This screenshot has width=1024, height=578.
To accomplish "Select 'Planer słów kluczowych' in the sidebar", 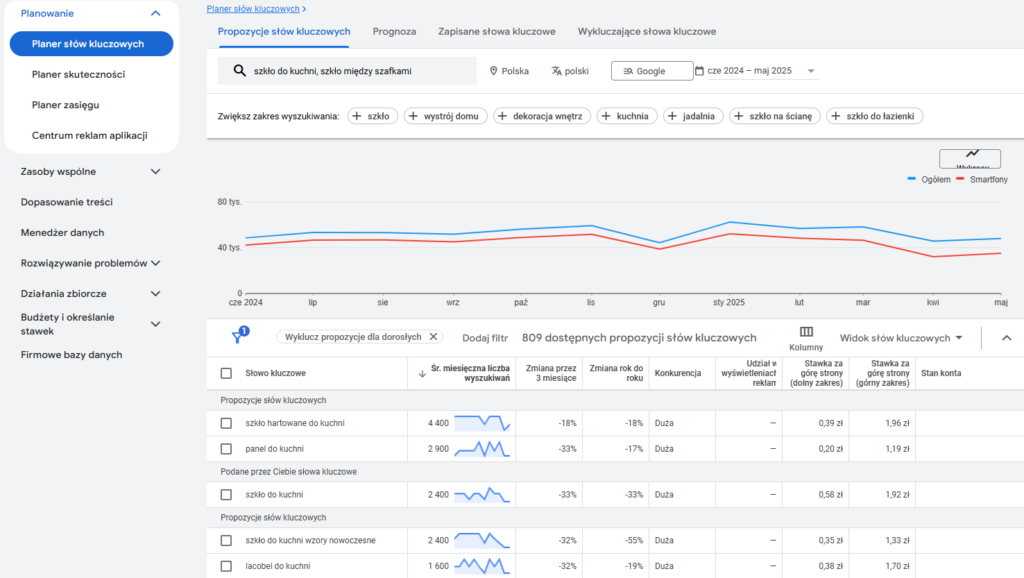I will point(91,44).
